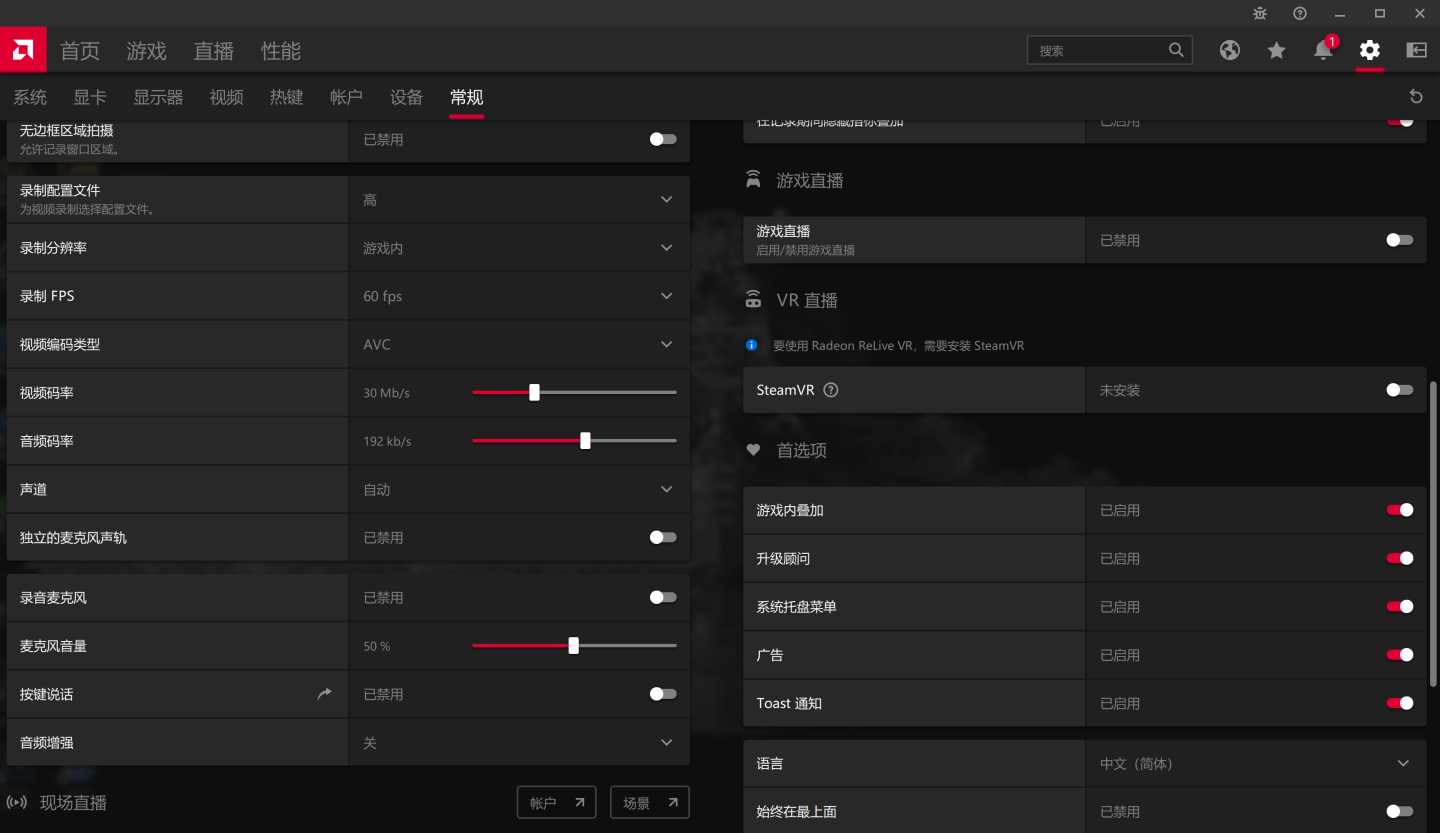Switch to 帐户 tab
Image resolution: width=1440 pixels, height=833 pixels.
tap(346, 97)
